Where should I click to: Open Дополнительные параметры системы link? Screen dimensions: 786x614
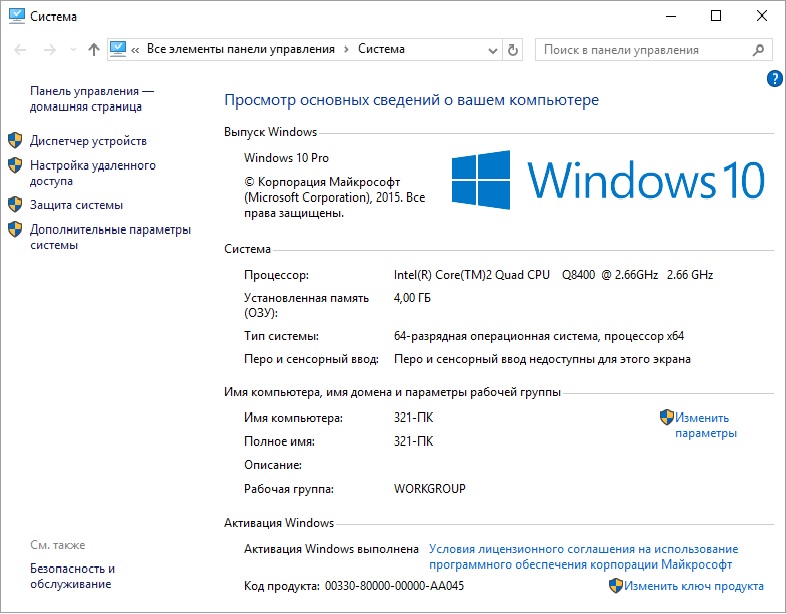[110, 237]
